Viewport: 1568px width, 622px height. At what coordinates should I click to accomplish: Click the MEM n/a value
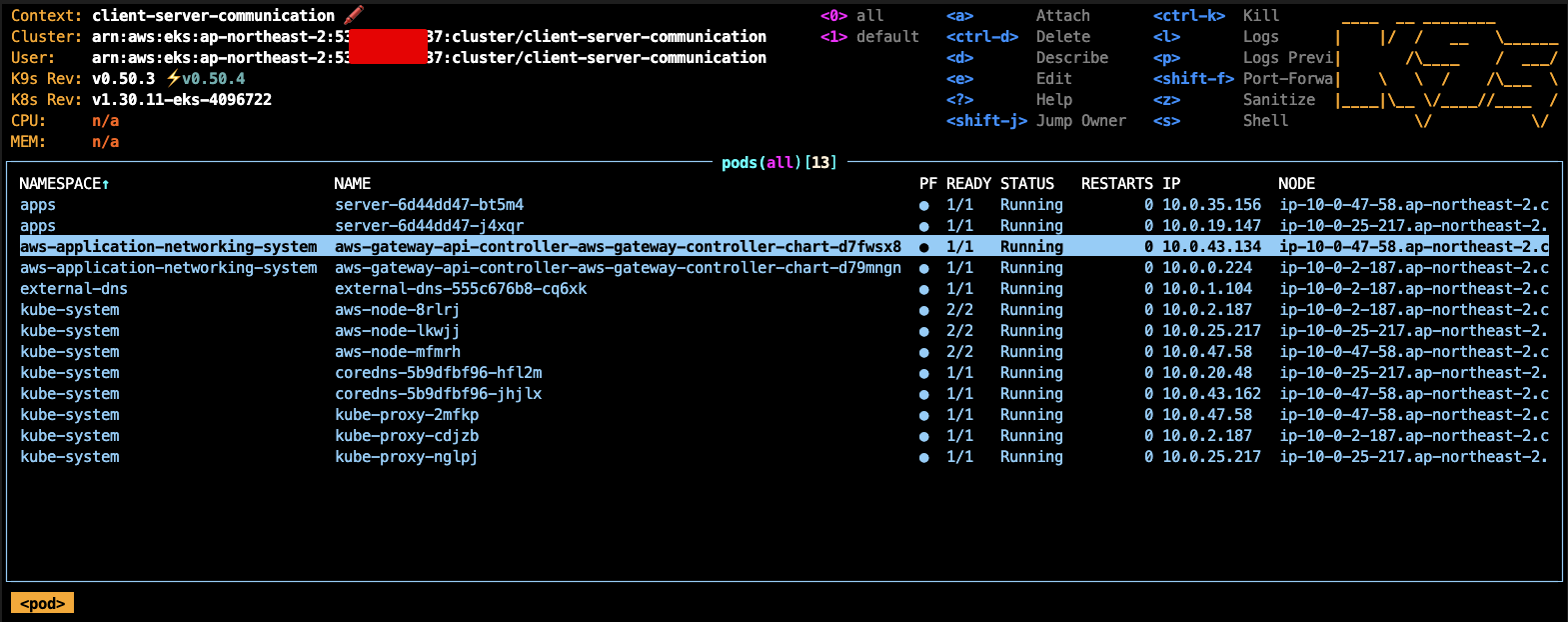pyautogui.click(x=105, y=142)
